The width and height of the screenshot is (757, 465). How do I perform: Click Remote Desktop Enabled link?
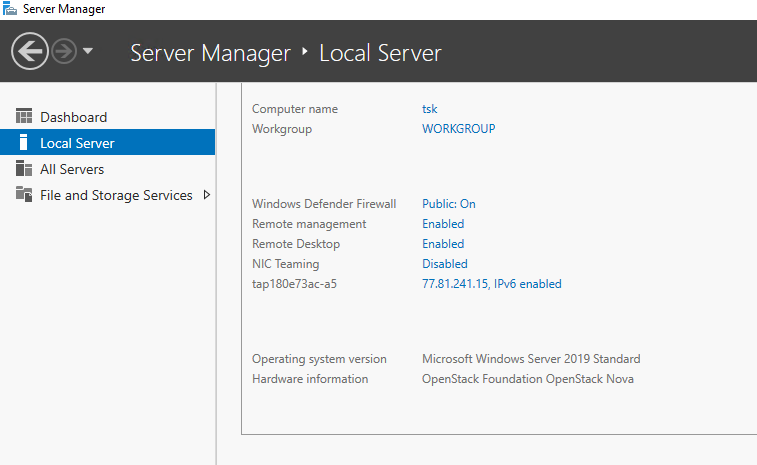pyautogui.click(x=443, y=244)
